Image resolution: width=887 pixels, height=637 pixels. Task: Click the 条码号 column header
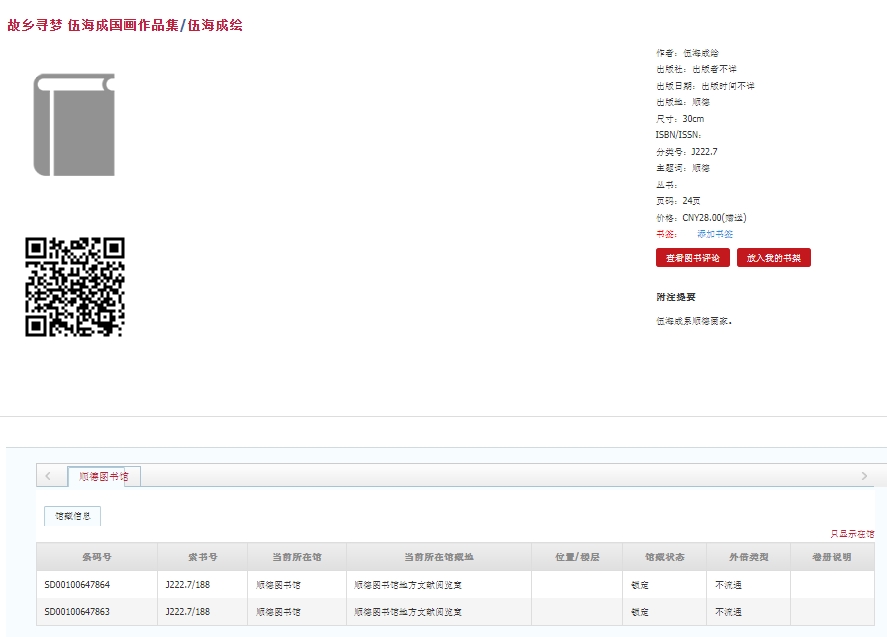[x=97, y=557]
